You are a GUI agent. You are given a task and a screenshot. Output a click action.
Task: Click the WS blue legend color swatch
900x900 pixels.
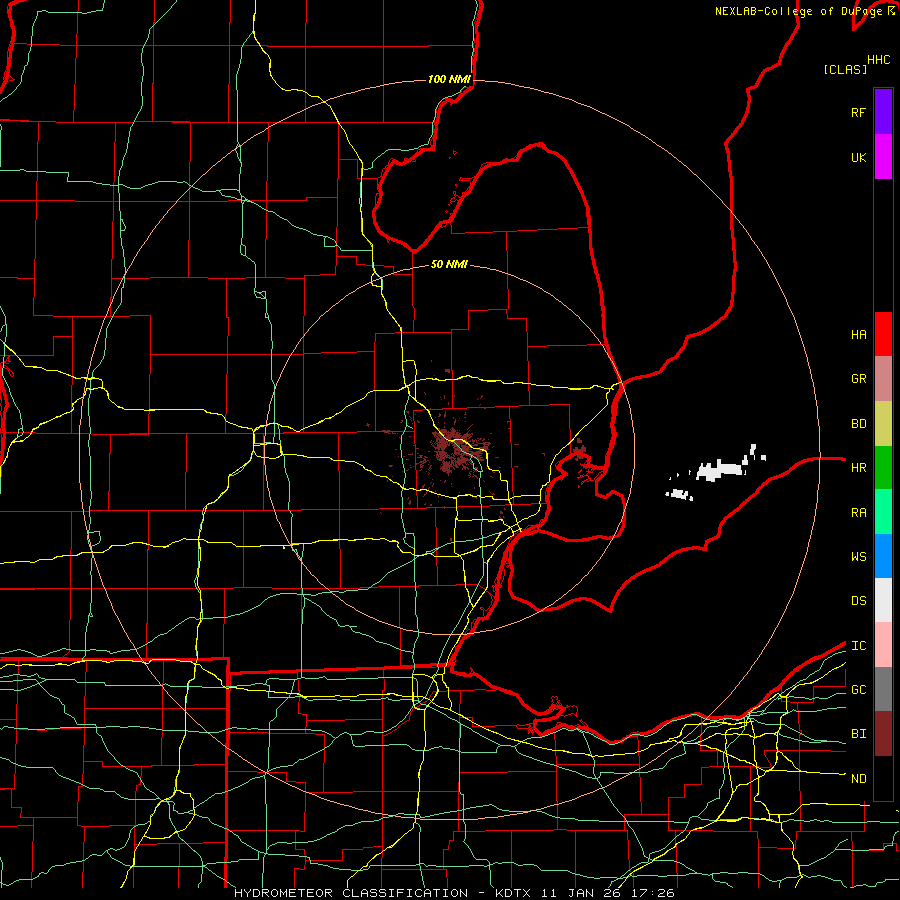[883, 556]
